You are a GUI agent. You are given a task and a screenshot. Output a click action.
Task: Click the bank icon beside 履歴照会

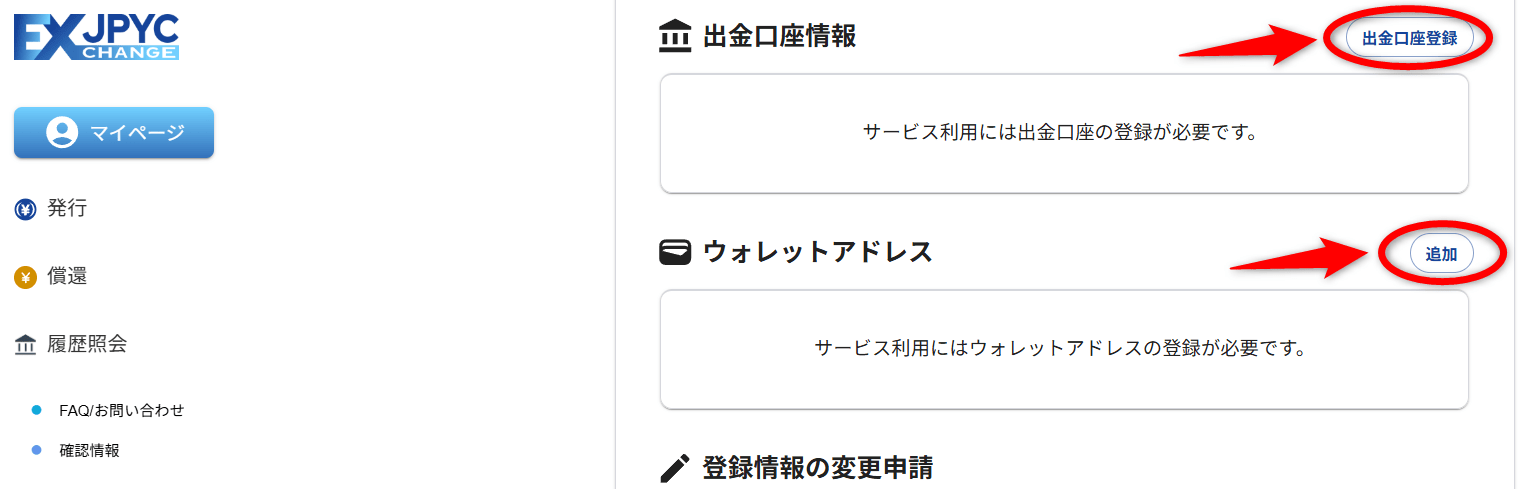26,346
